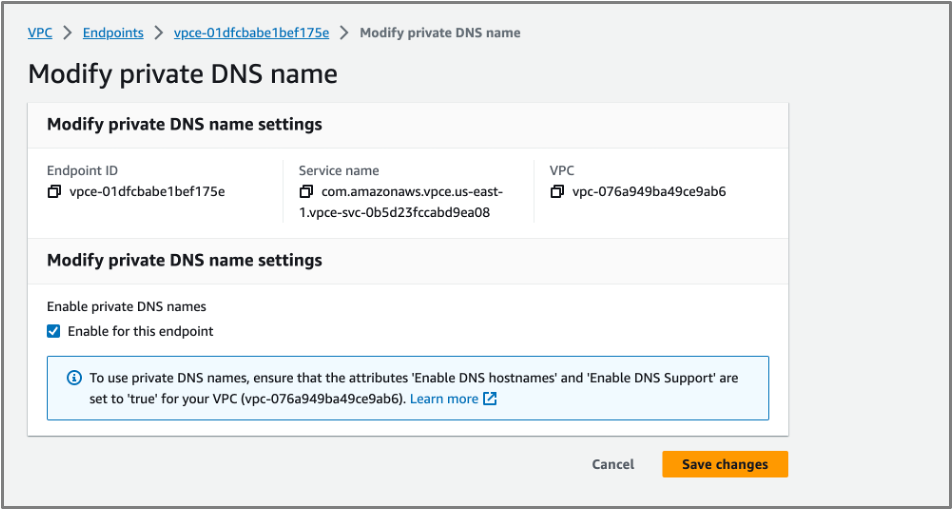Select the vpce-01dfcbabe1bef175e Endpoint ID value text
Viewport: 952px width, 510px height.
click(x=148, y=192)
